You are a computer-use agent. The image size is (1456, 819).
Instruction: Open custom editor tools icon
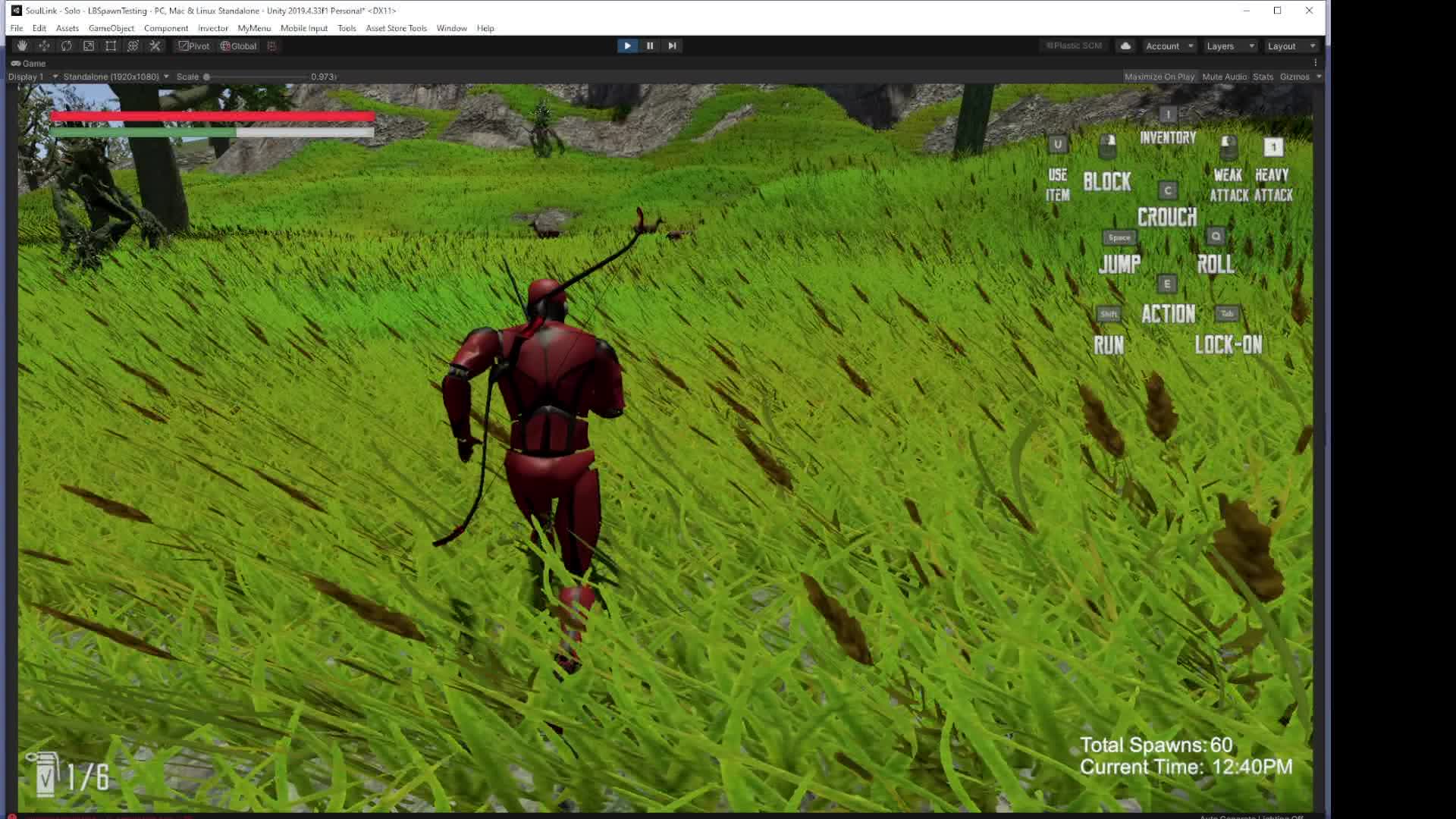click(x=155, y=46)
